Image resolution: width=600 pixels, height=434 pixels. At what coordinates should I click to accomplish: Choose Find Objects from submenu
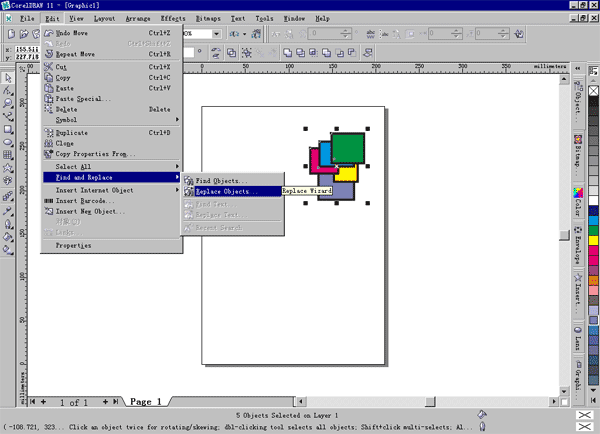pos(233,180)
